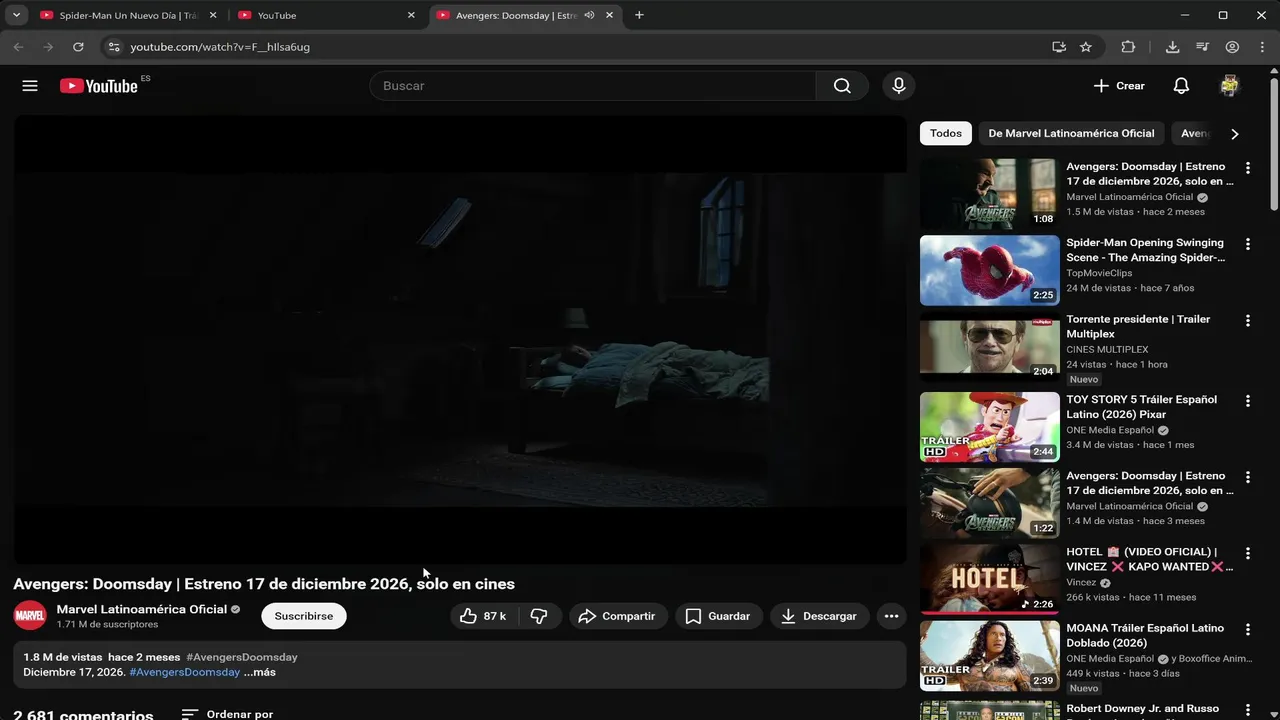
Task: Go to YouTube home via logo
Action: pyautogui.click(x=99, y=86)
